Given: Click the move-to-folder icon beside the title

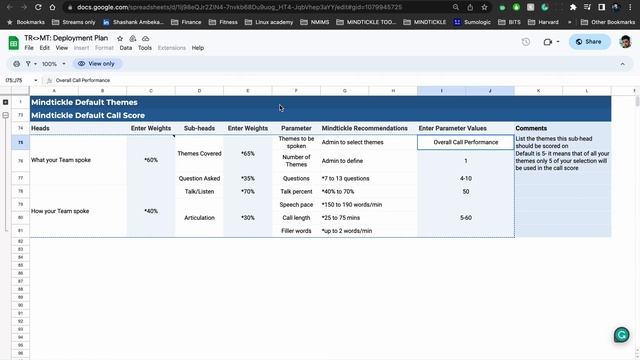Looking at the screenshot, I should tap(133, 38).
